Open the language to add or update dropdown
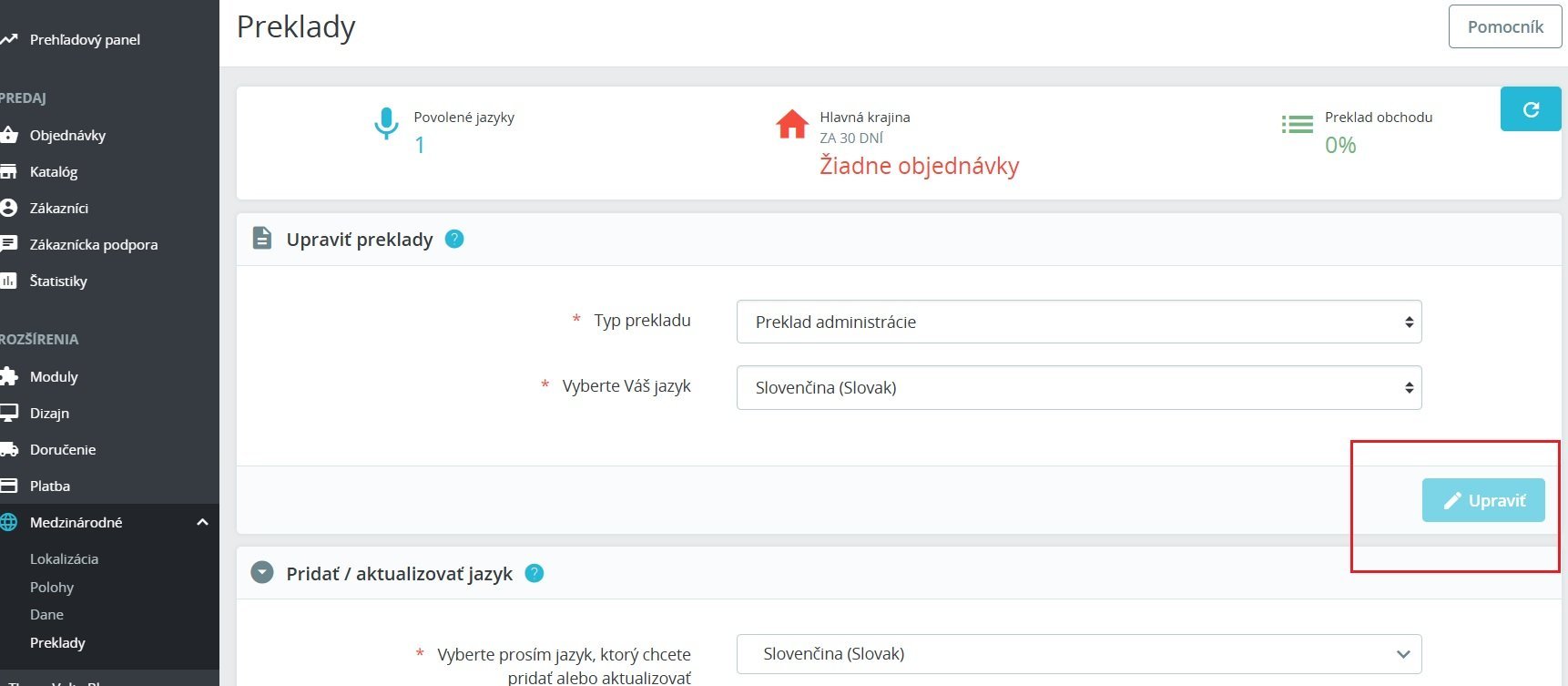 1078,654
